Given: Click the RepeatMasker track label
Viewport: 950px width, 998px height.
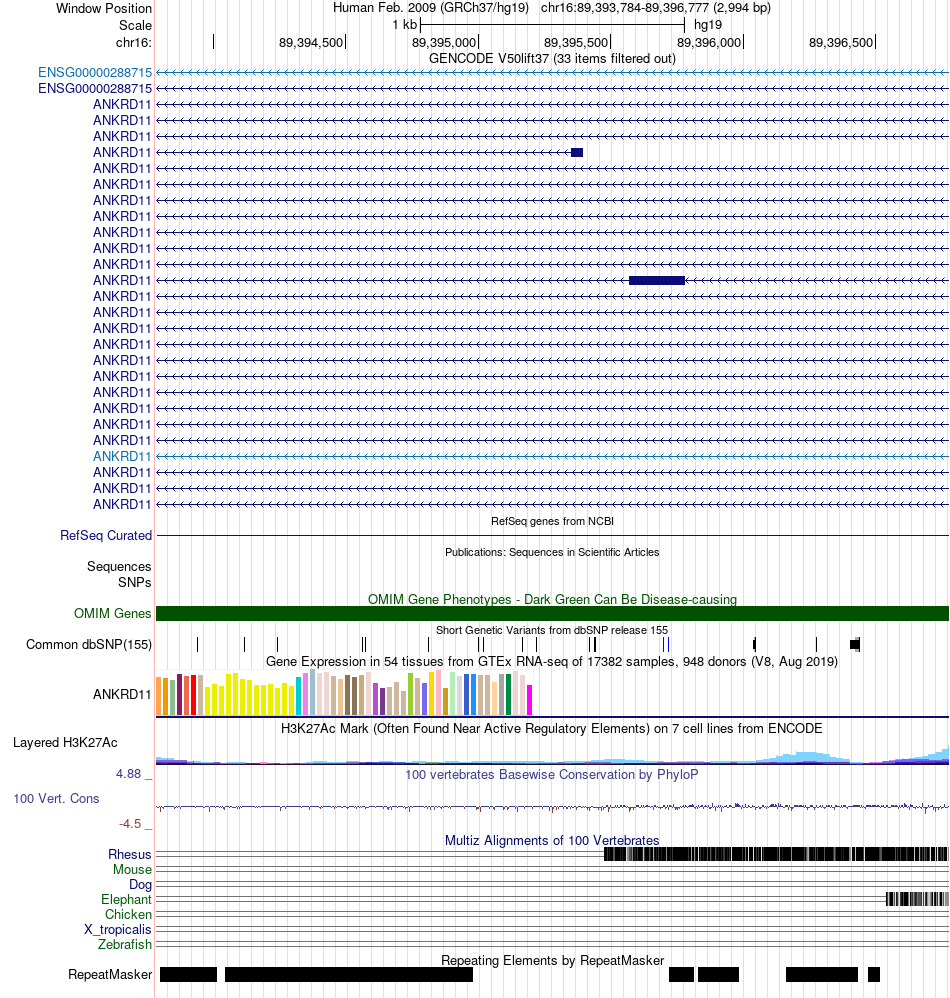Looking at the screenshot, I should (110, 975).
